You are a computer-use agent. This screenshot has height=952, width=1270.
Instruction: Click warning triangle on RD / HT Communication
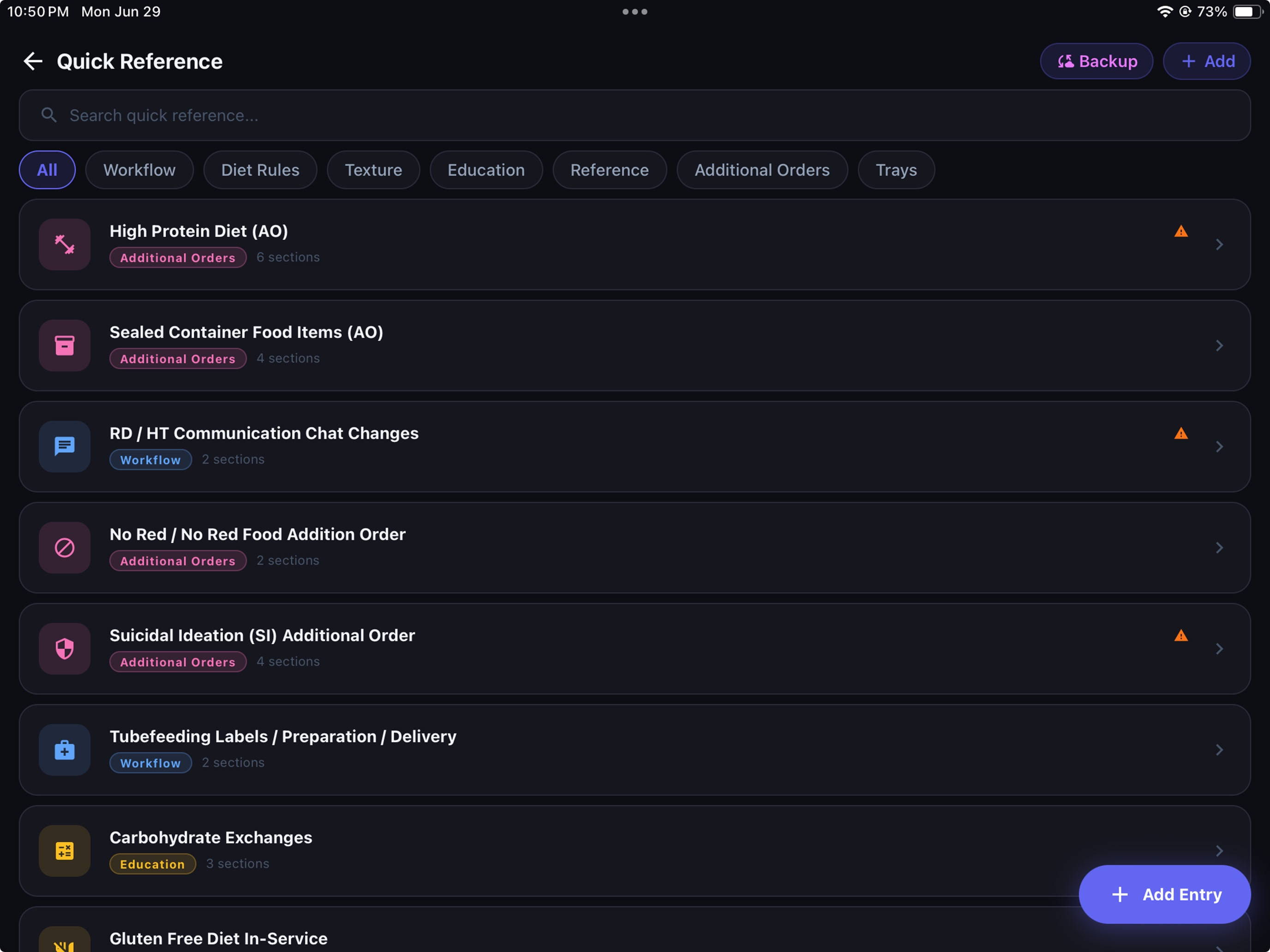point(1181,433)
